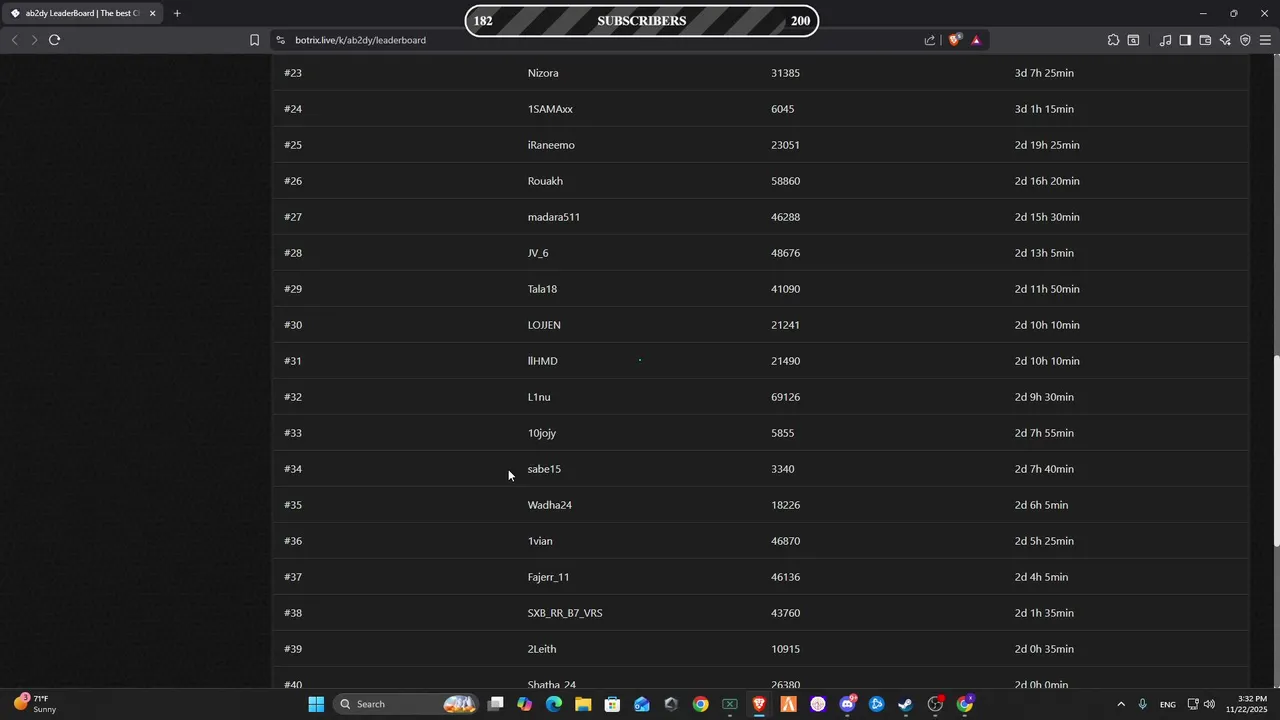The height and width of the screenshot is (720, 1280).
Task: Bookmark this page with the bookmark icon
Action: [x=254, y=40]
